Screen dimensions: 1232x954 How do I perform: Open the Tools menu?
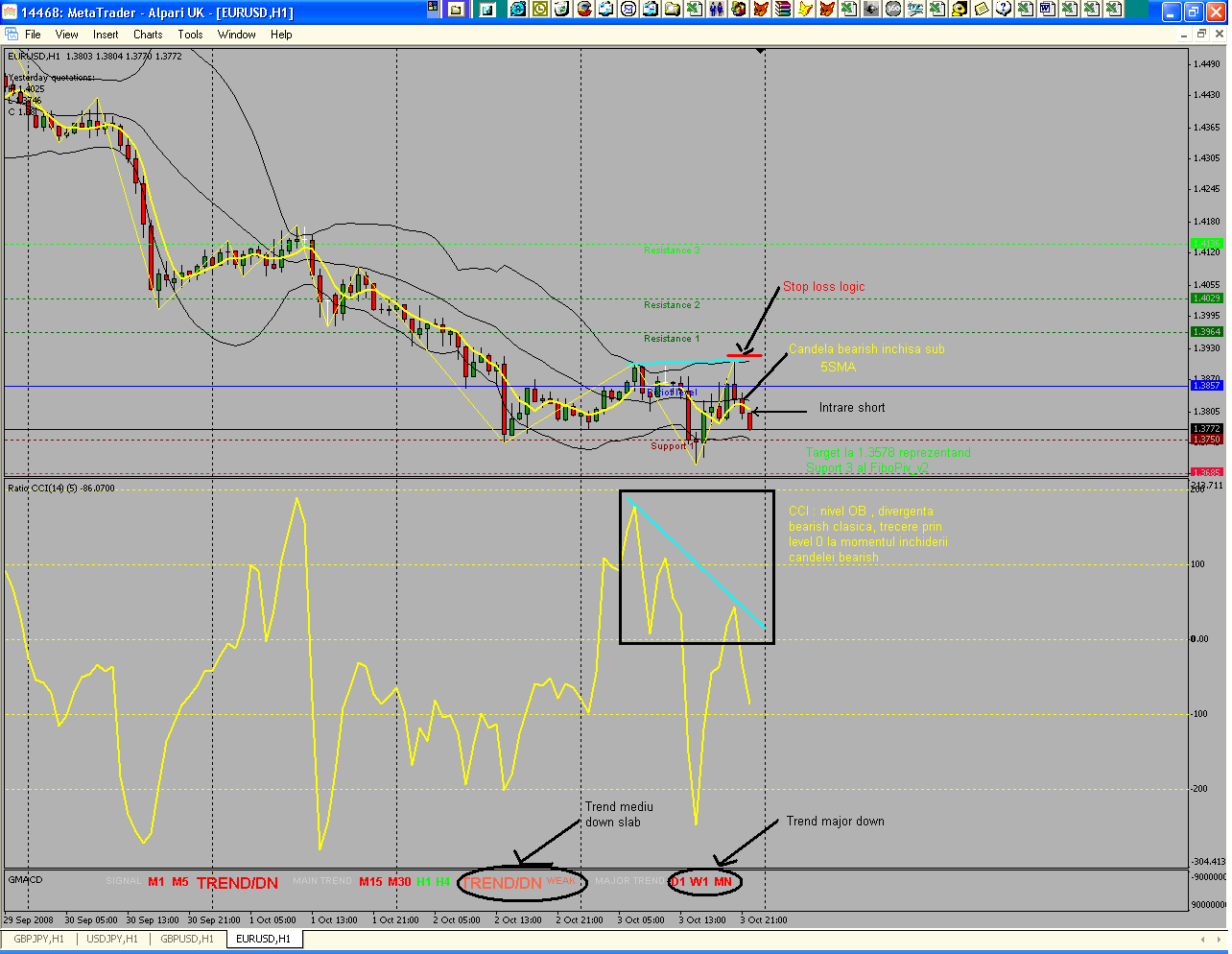pyautogui.click(x=190, y=35)
